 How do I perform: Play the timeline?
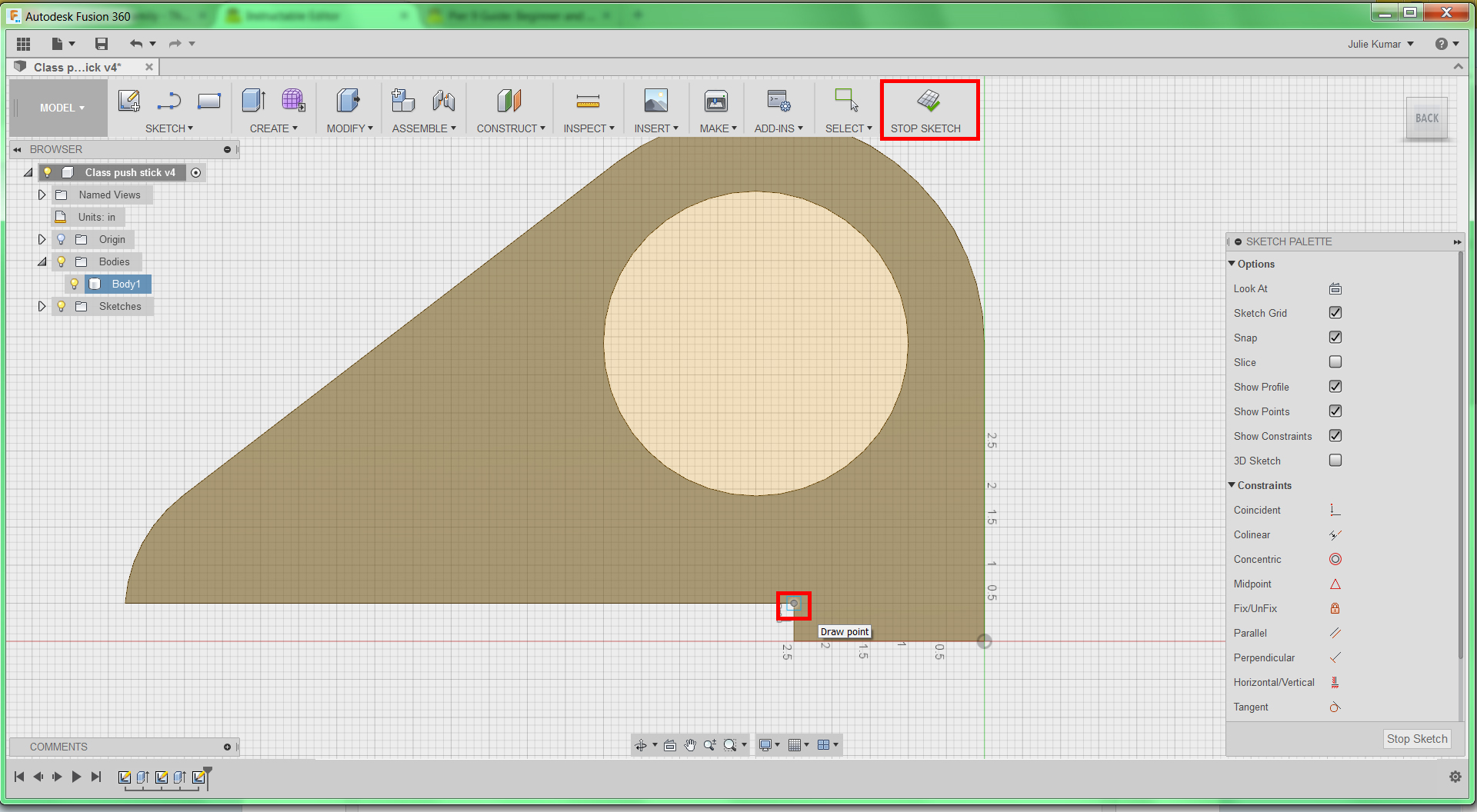click(76, 777)
